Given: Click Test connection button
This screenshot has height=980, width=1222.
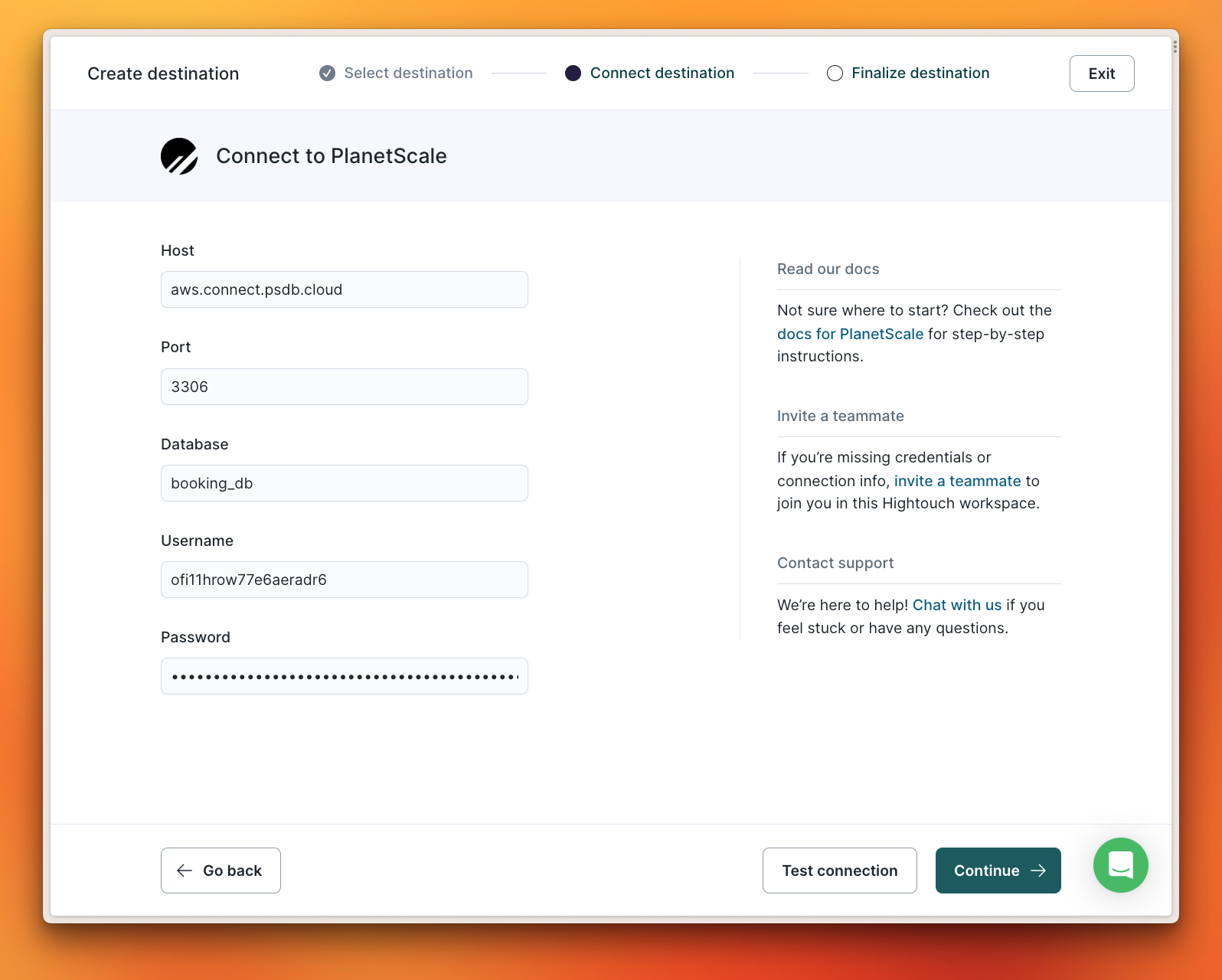Looking at the screenshot, I should pyautogui.click(x=840, y=871).
